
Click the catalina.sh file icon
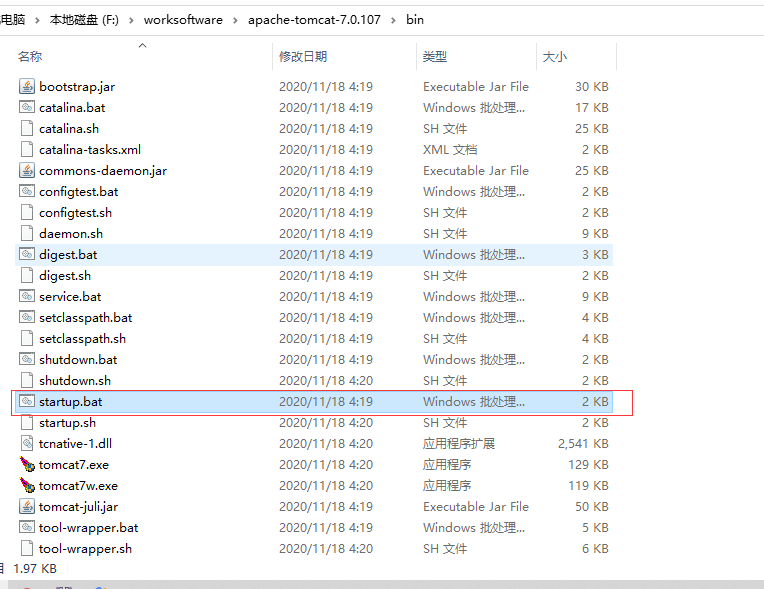(x=27, y=128)
